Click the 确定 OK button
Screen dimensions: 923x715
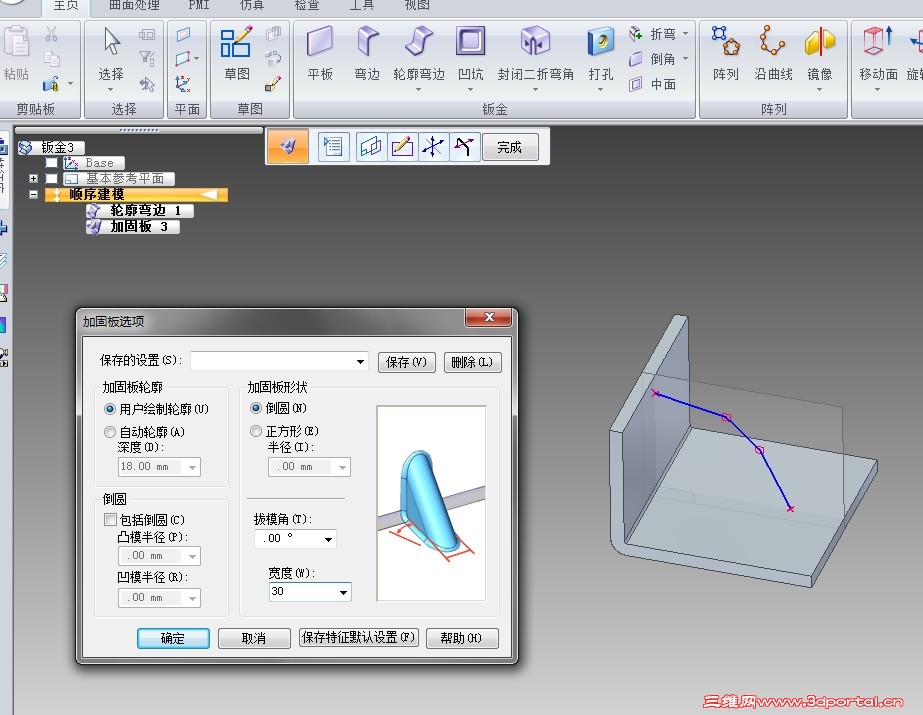click(173, 638)
